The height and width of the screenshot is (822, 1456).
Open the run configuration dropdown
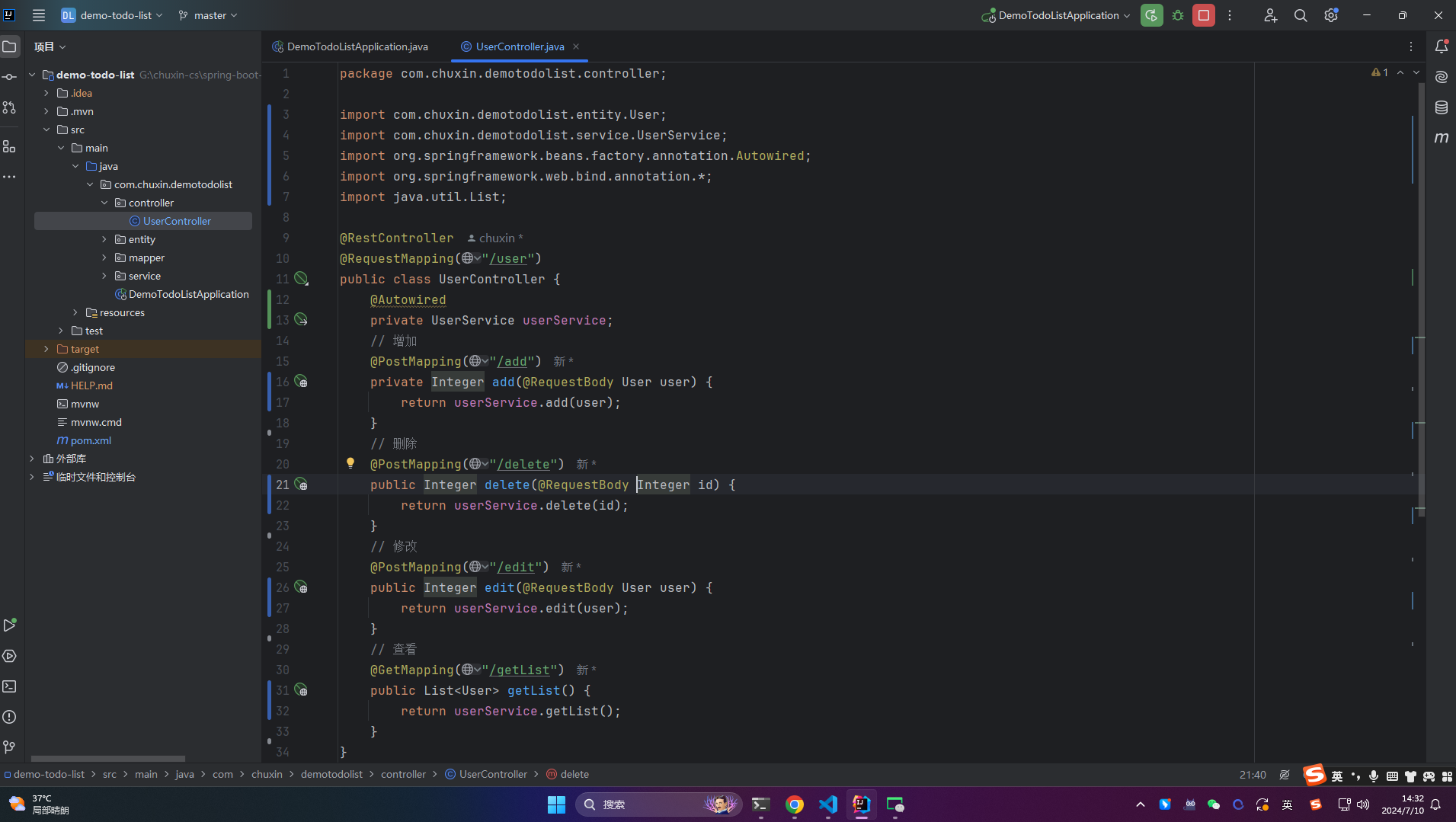coord(1057,15)
